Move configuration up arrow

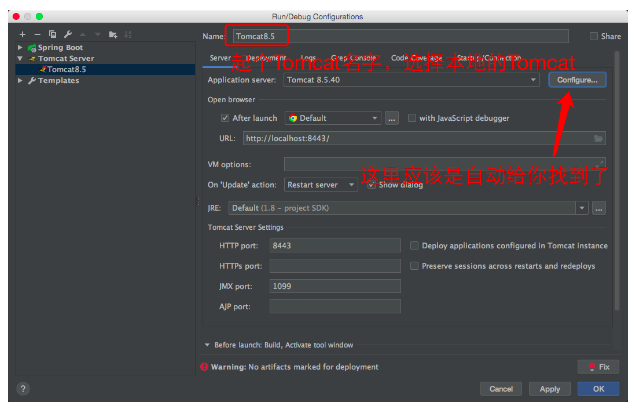point(83,35)
